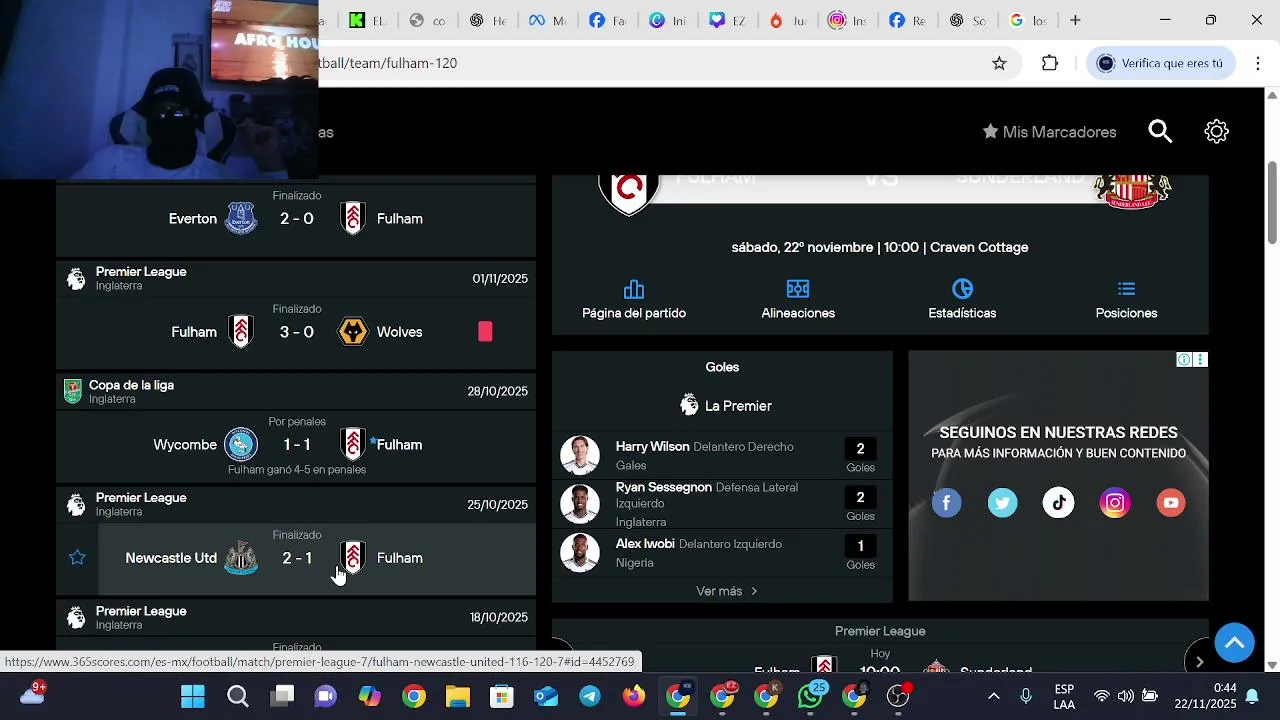Viewport: 1280px width, 720px height.
Task: Open Posiciones list icon
Action: (1126, 289)
